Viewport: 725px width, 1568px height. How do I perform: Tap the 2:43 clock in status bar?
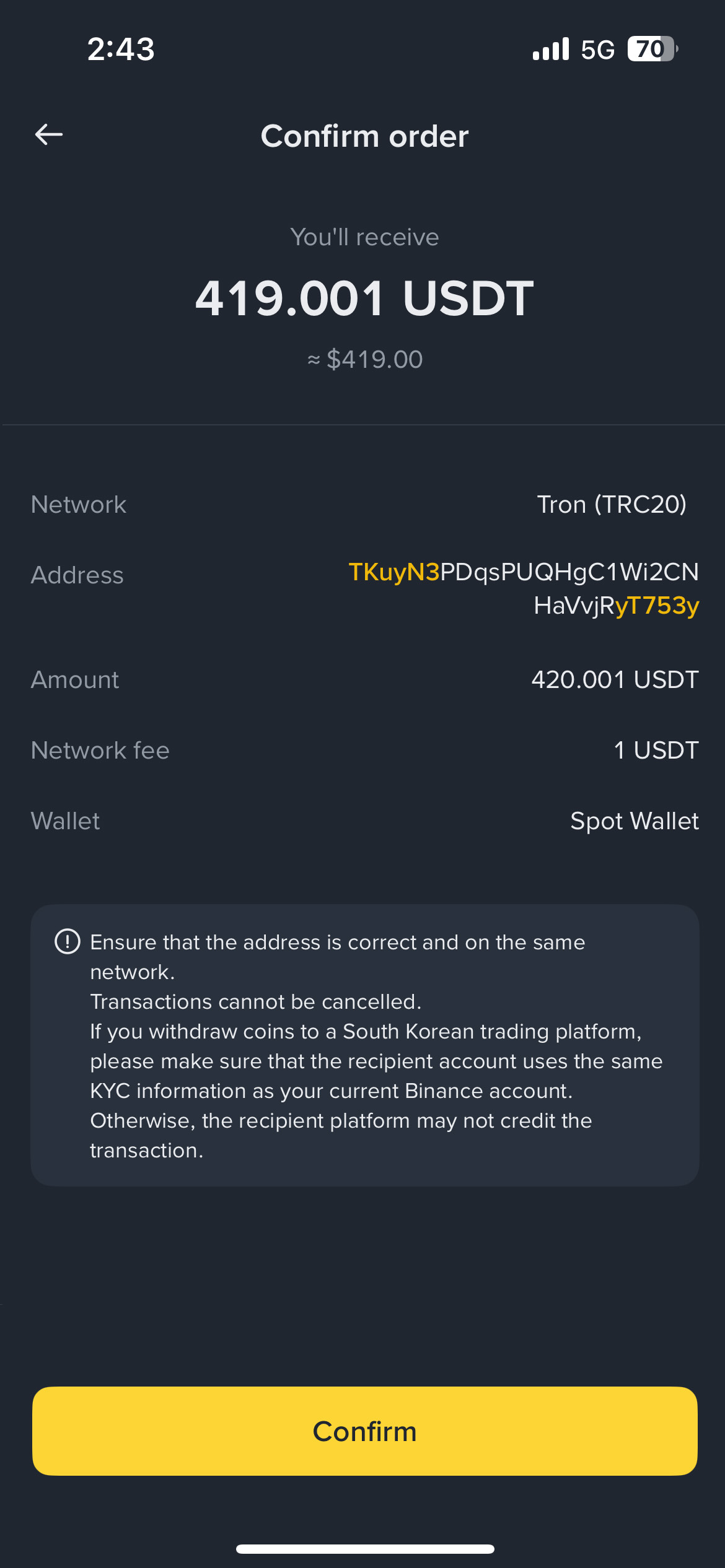tap(121, 50)
